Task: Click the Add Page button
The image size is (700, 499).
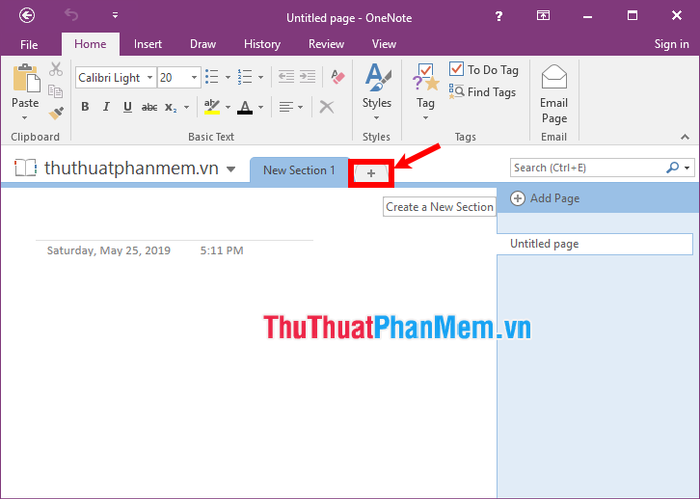Action: coord(545,198)
